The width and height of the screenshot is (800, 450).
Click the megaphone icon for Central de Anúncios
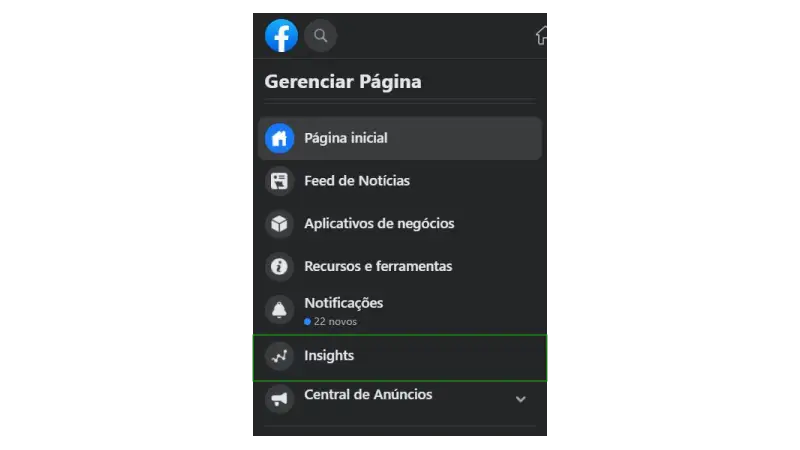pyautogui.click(x=279, y=399)
